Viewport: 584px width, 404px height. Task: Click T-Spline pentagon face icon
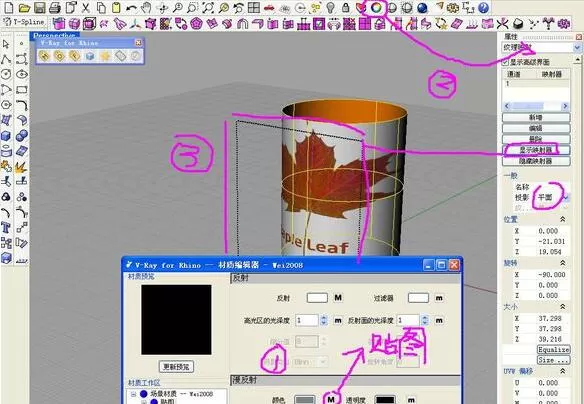click(x=196, y=24)
